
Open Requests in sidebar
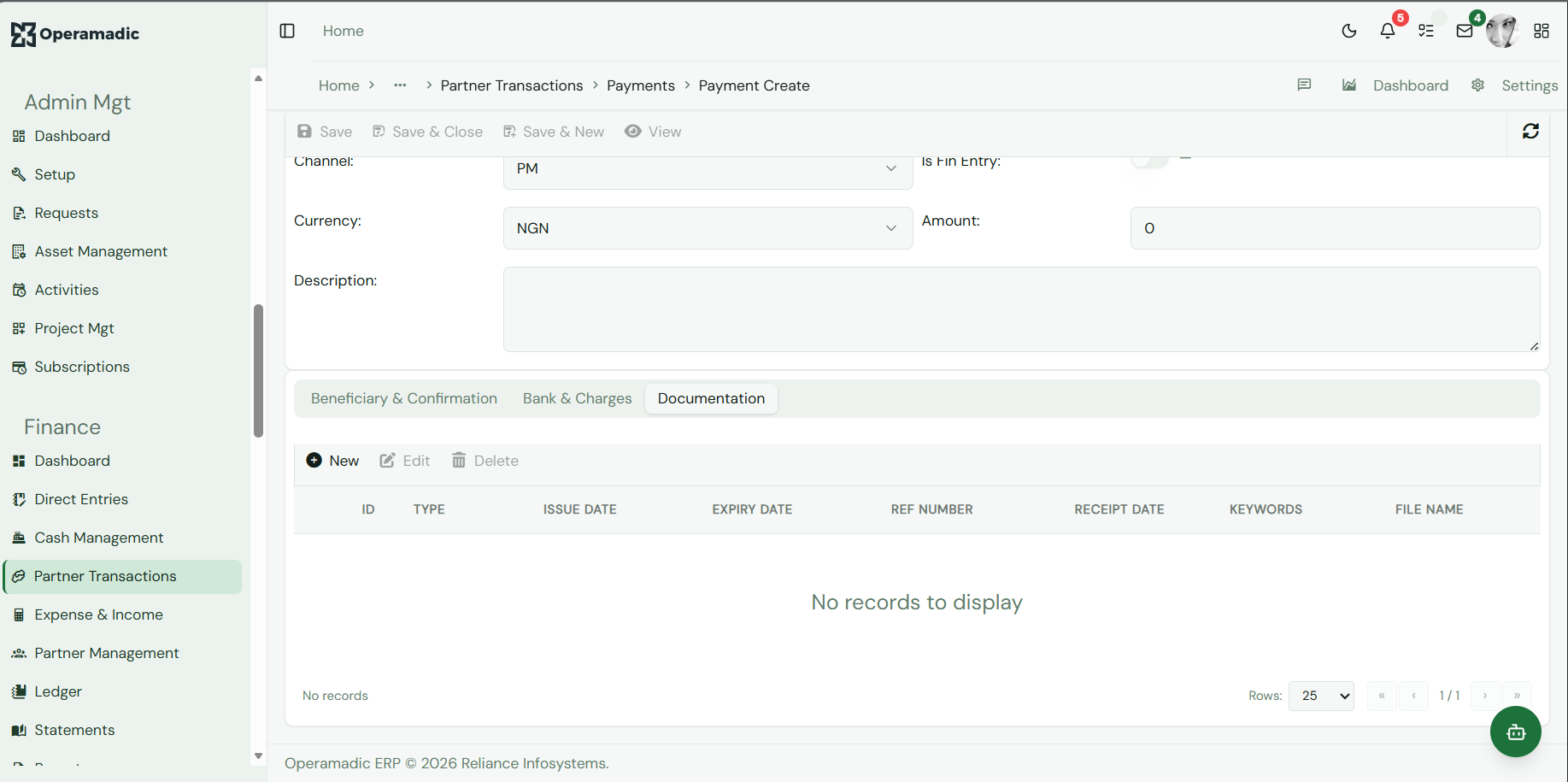[66, 213]
